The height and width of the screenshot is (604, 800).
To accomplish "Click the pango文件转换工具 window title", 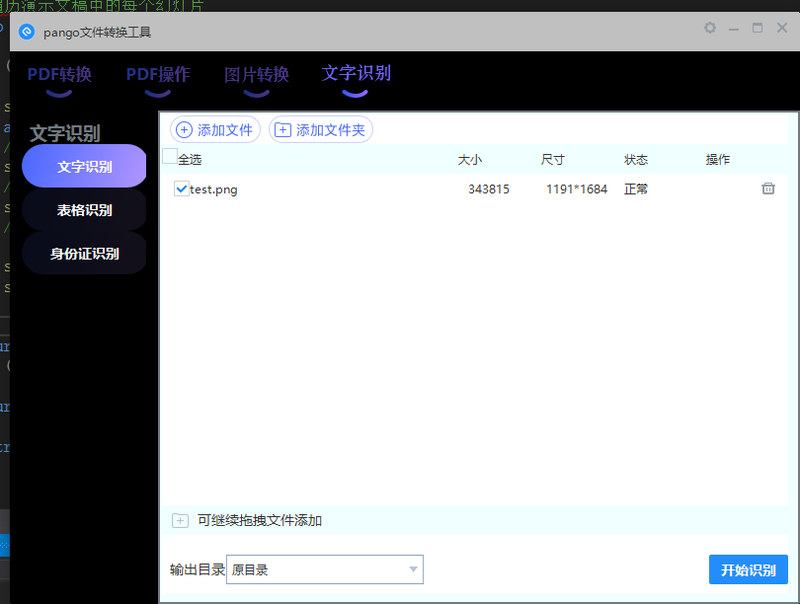I will tap(97, 33).
